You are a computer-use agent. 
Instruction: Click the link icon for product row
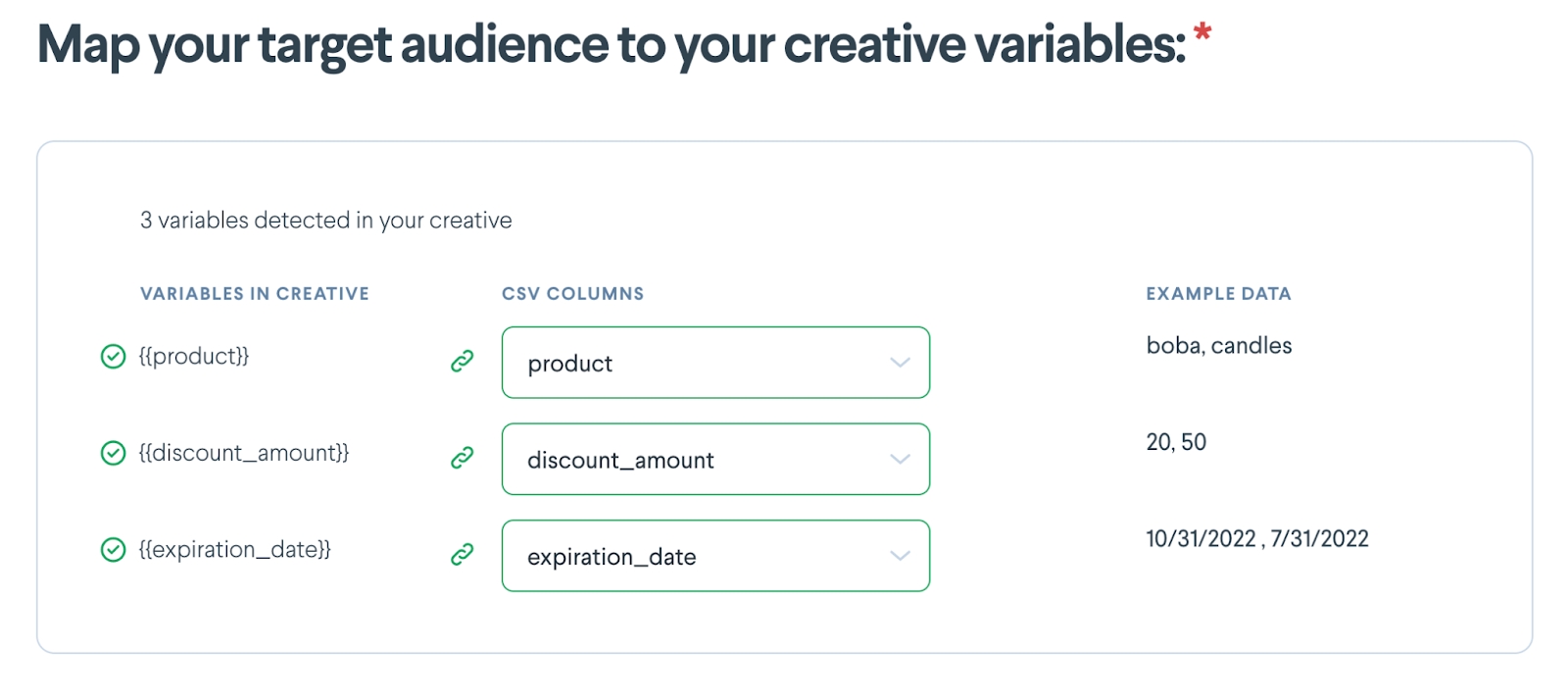pyautogui.click(x=463, y=362)
